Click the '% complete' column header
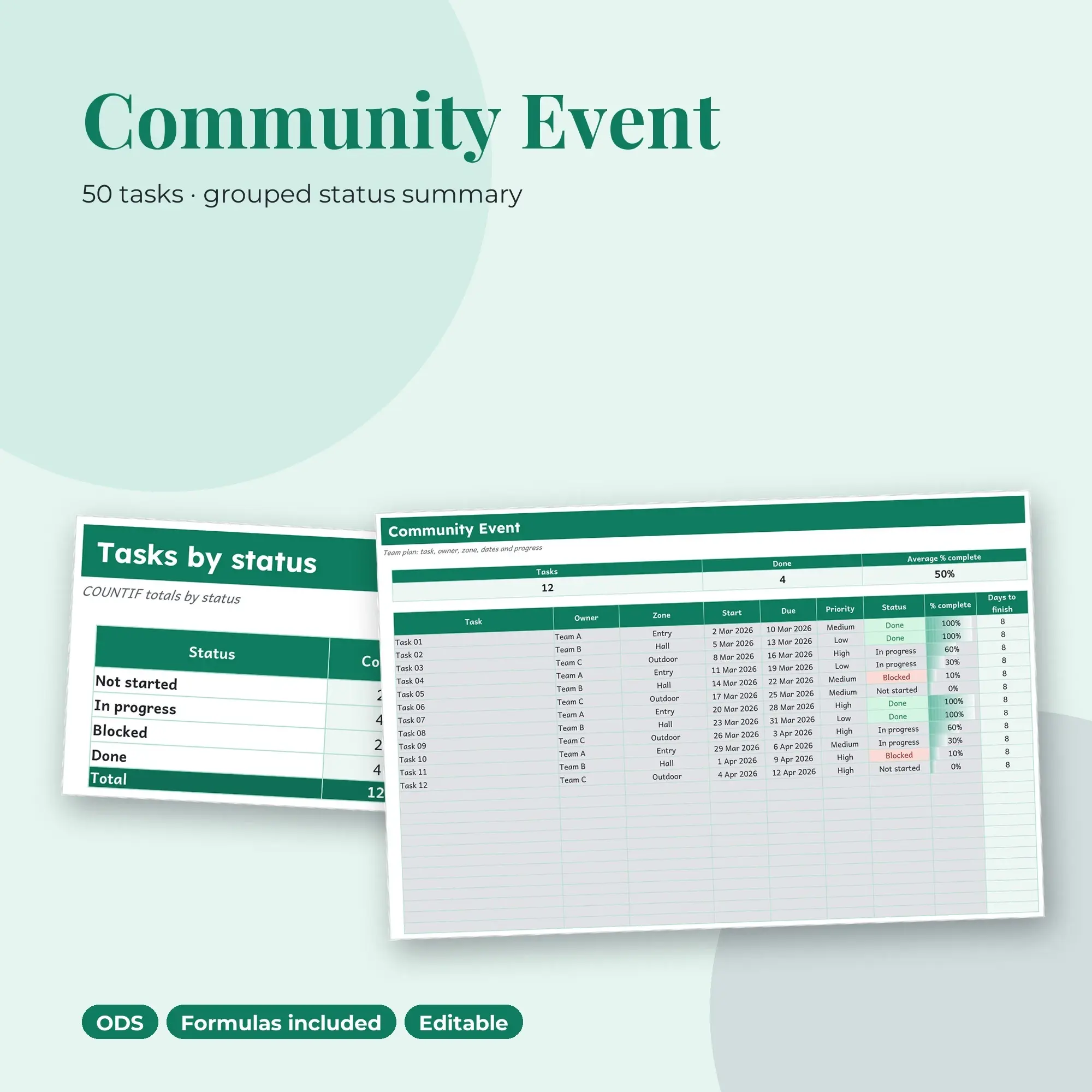Image resolution: width=1092 pixels, height=1092 pixels. point(950,605)
